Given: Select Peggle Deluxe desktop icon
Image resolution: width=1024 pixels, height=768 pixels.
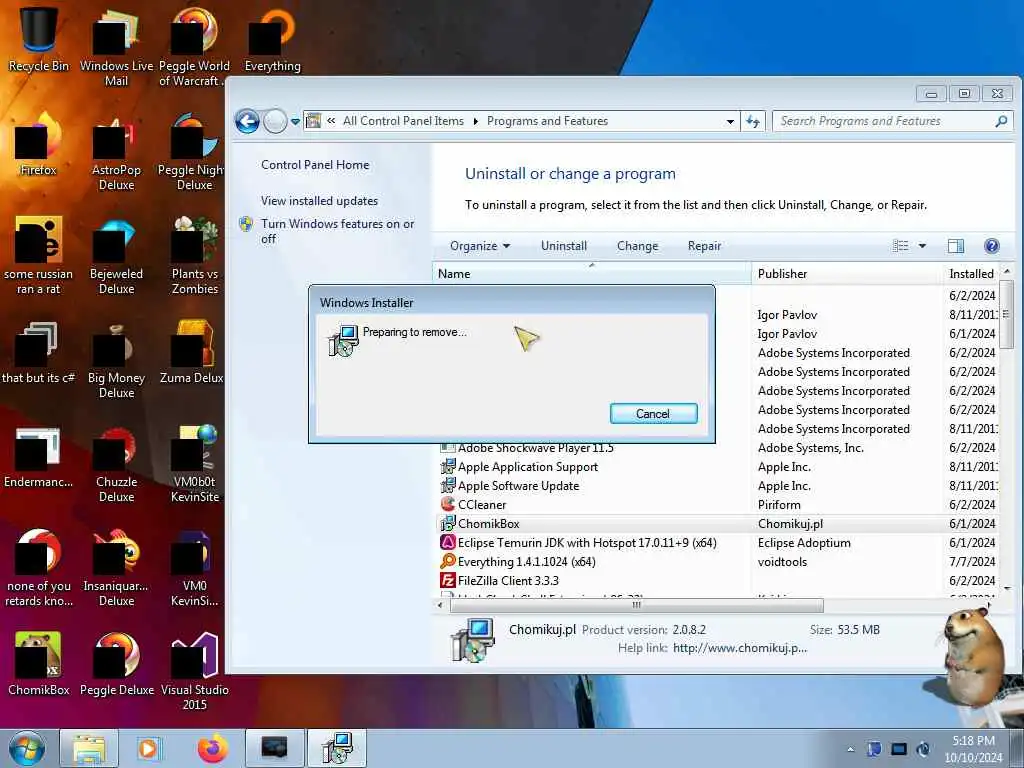Looking at the screenshot, I should click(116, 663).
